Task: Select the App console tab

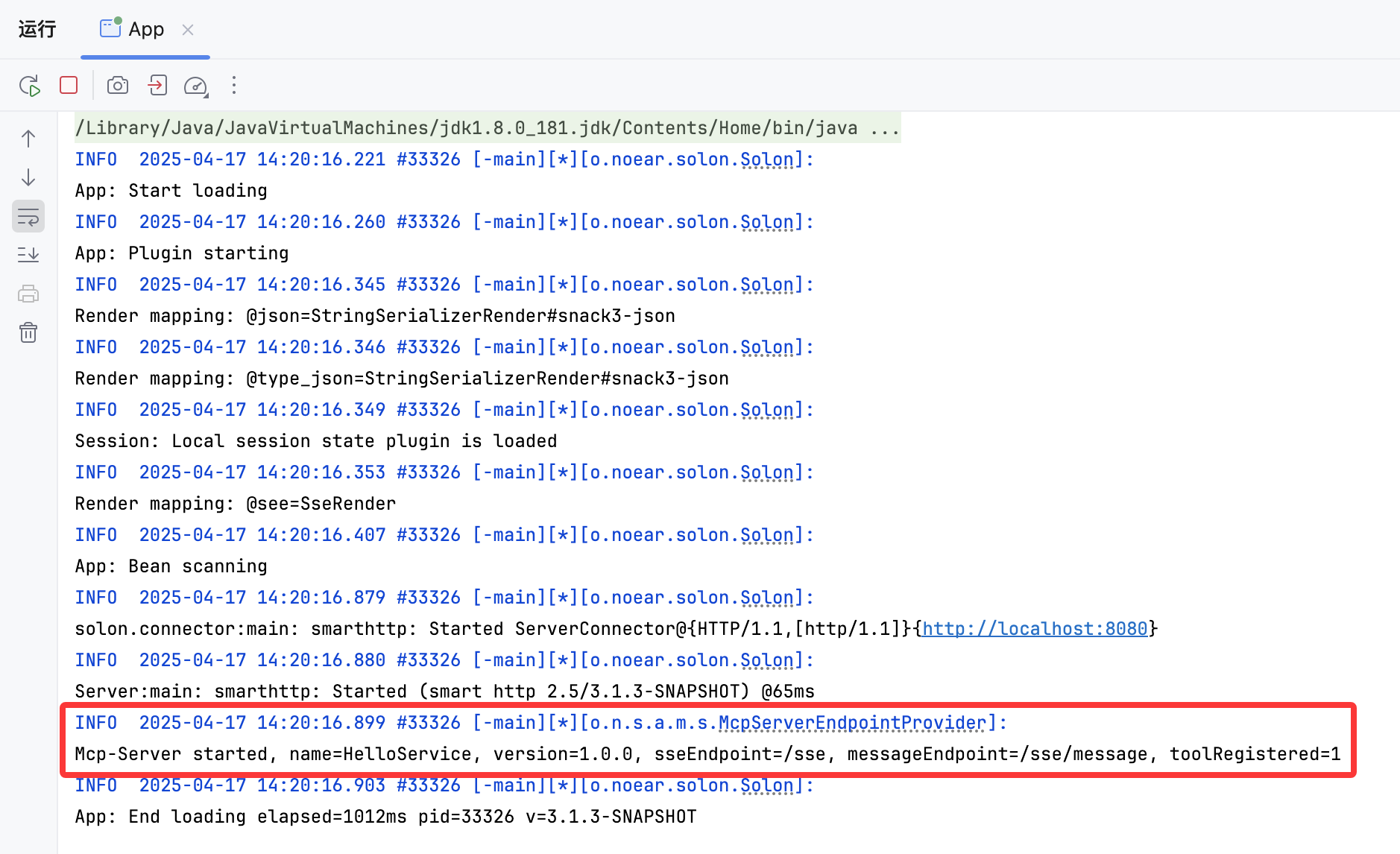Action: tap(146, 28)
